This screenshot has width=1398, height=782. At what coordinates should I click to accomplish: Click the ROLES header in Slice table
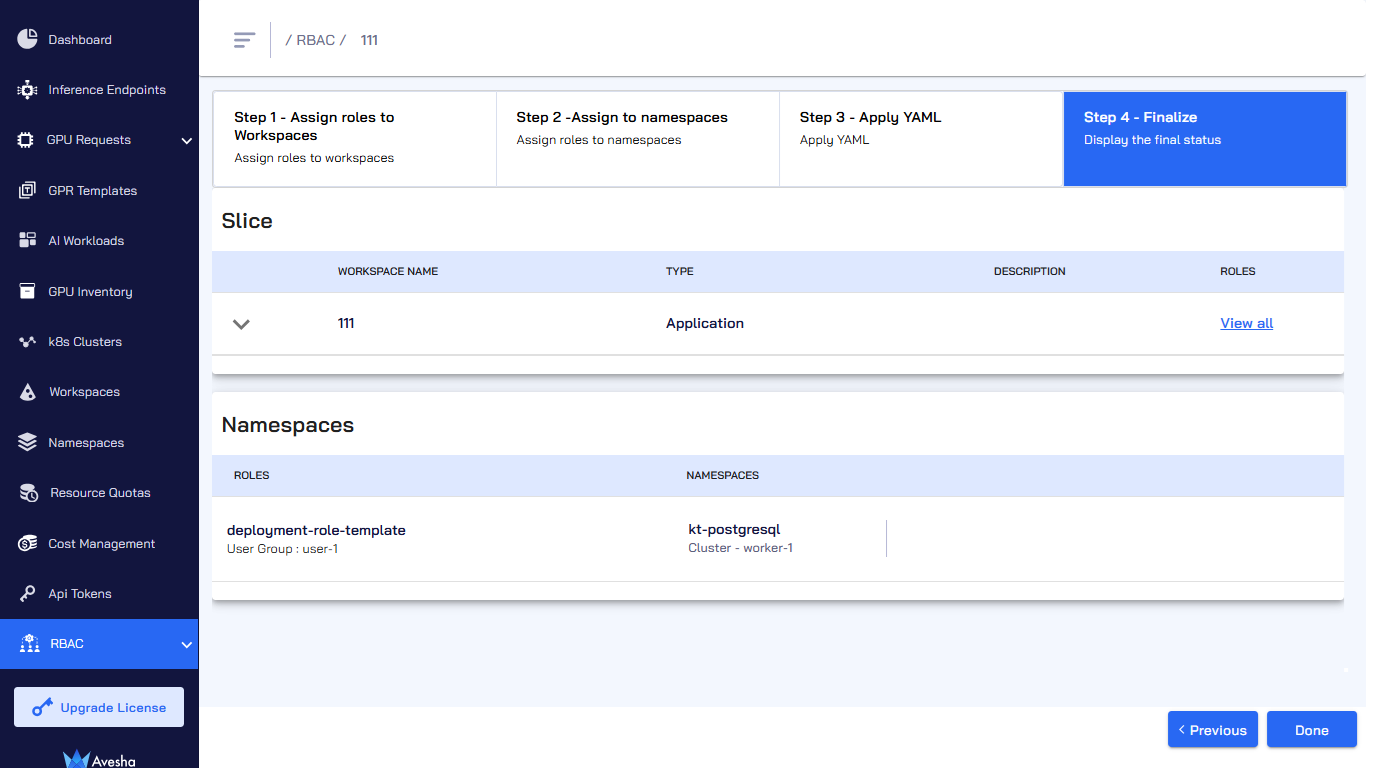click(1238, 272)
